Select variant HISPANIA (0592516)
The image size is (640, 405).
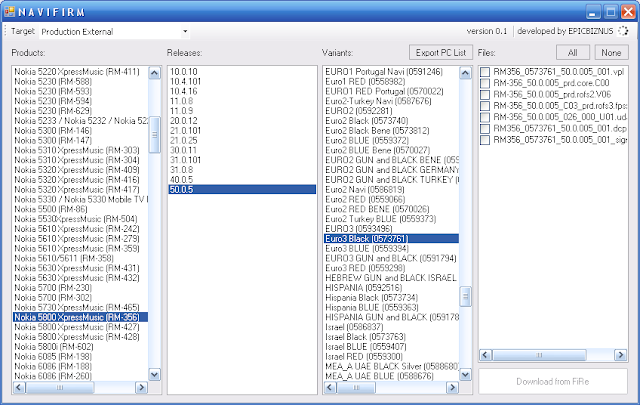coord(364,288)
